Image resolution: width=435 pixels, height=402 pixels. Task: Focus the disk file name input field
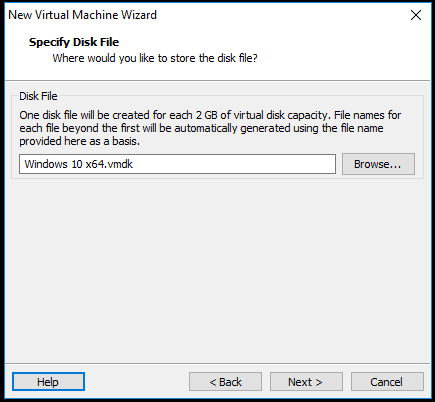(x=177, y=164)
